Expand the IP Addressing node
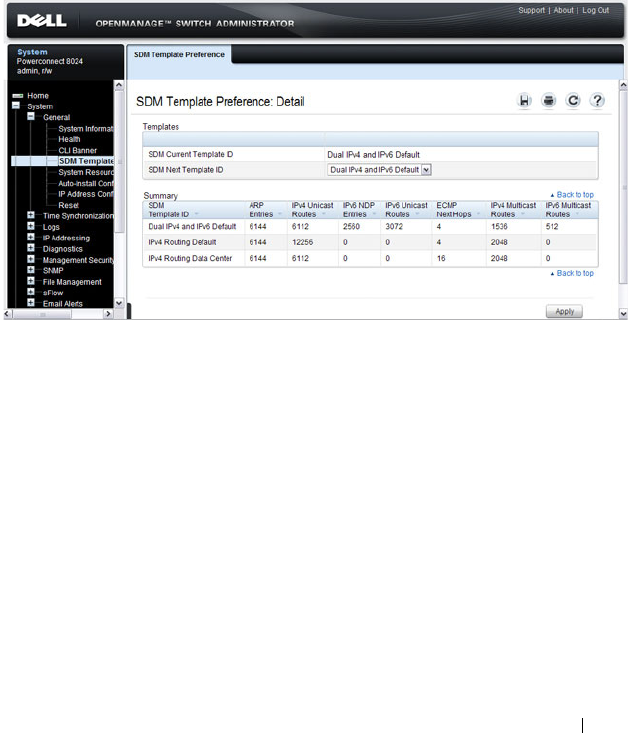Image resolution: width=641 pixels, height=733 pixels. tap(31, 237)
